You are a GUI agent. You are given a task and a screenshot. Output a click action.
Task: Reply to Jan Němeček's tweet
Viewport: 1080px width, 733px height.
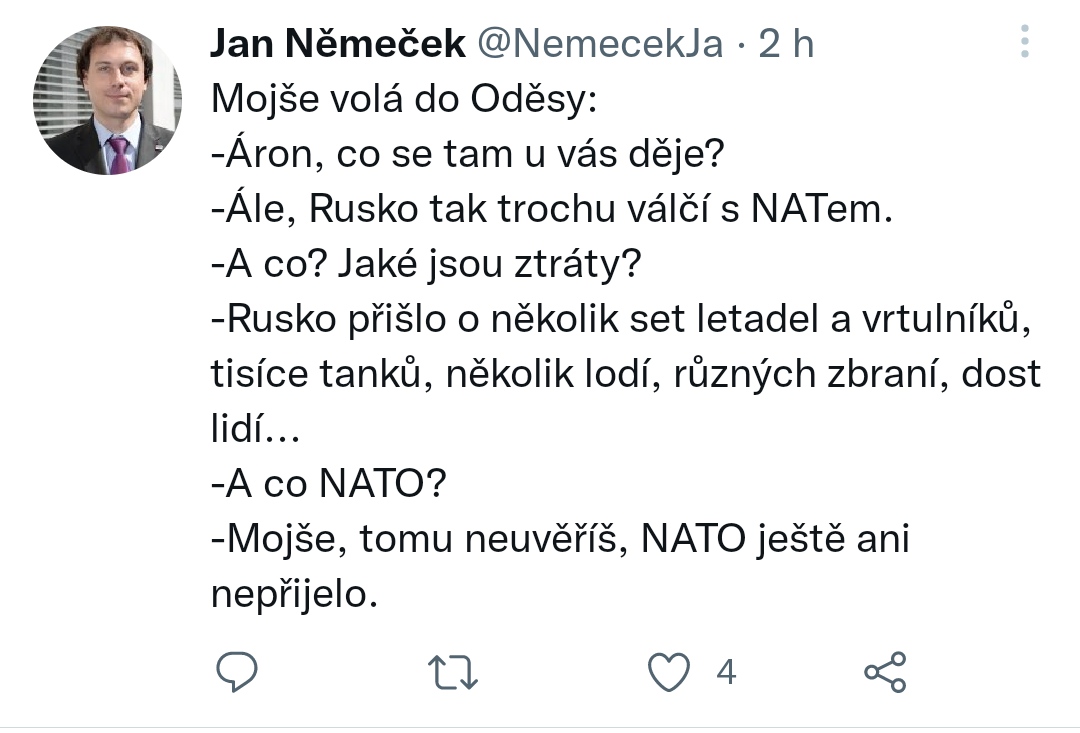[237, 672]
